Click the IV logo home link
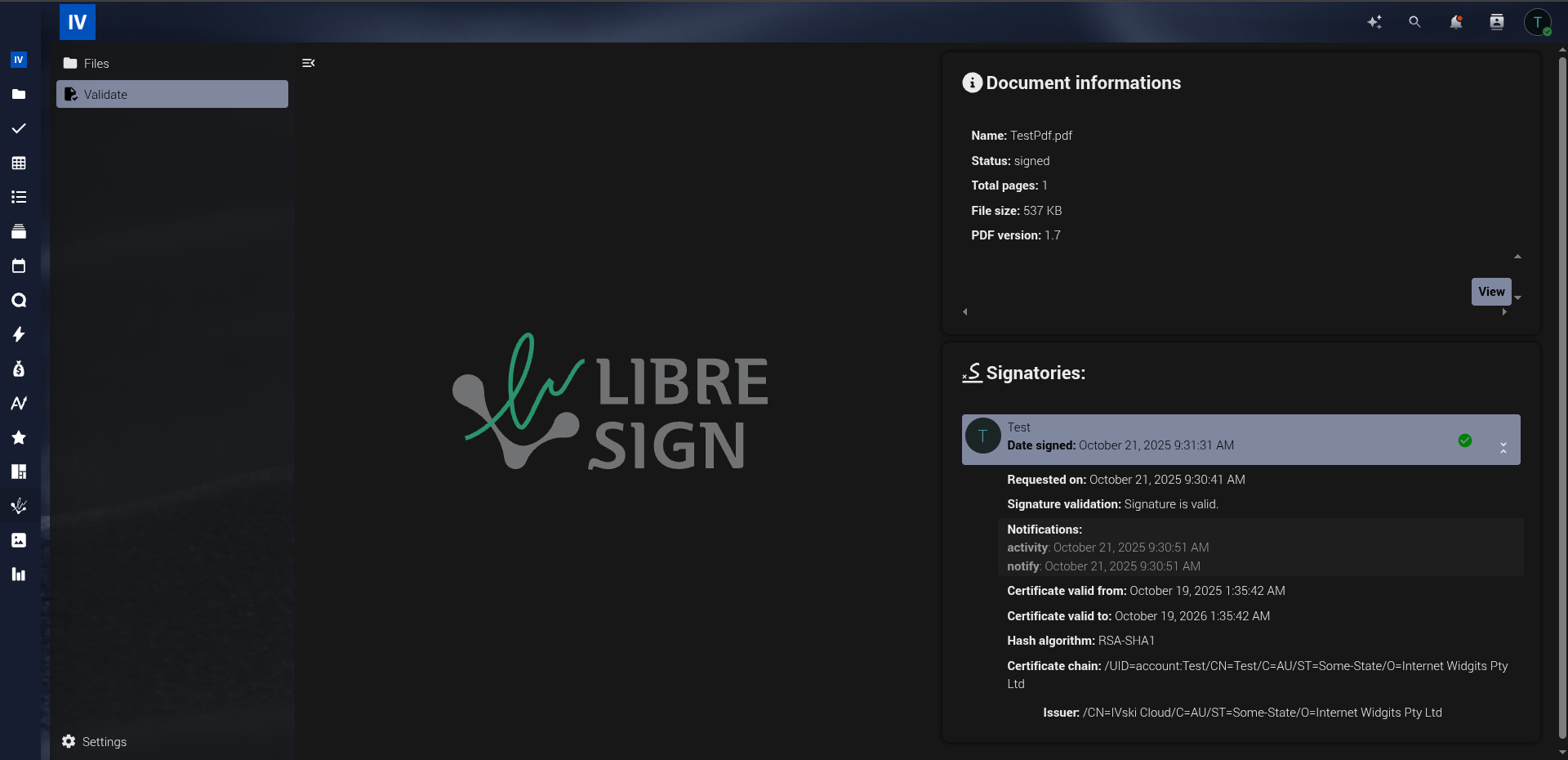This screenshot has width=1568, height=760. pos(78,22)
